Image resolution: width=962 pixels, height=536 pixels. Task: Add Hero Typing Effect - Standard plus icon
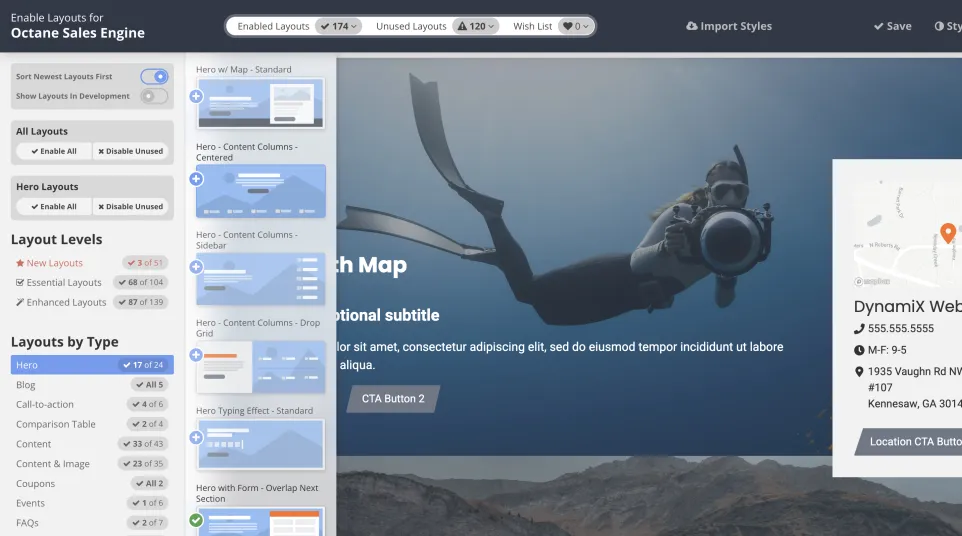[196, 437]
